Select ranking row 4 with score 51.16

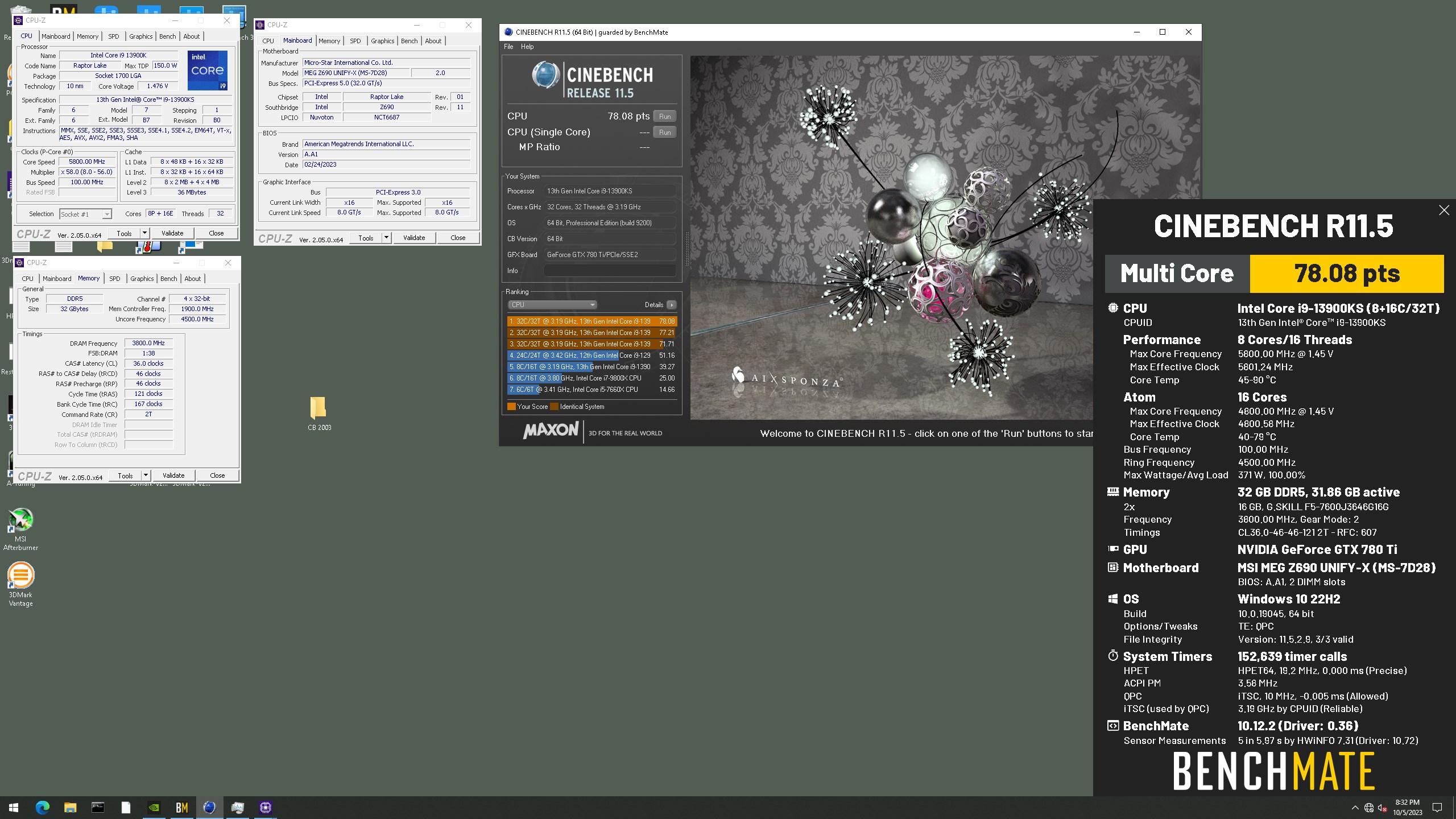tap(591, 355)
